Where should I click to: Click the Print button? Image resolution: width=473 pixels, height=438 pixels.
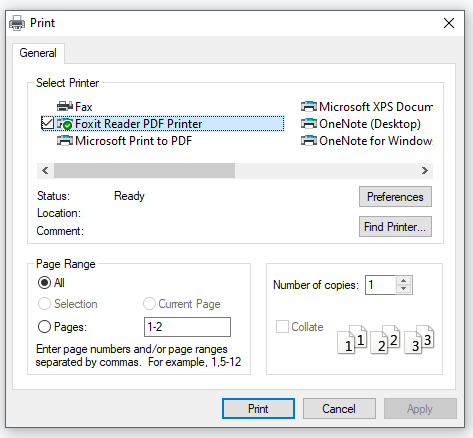click(258, 409)
